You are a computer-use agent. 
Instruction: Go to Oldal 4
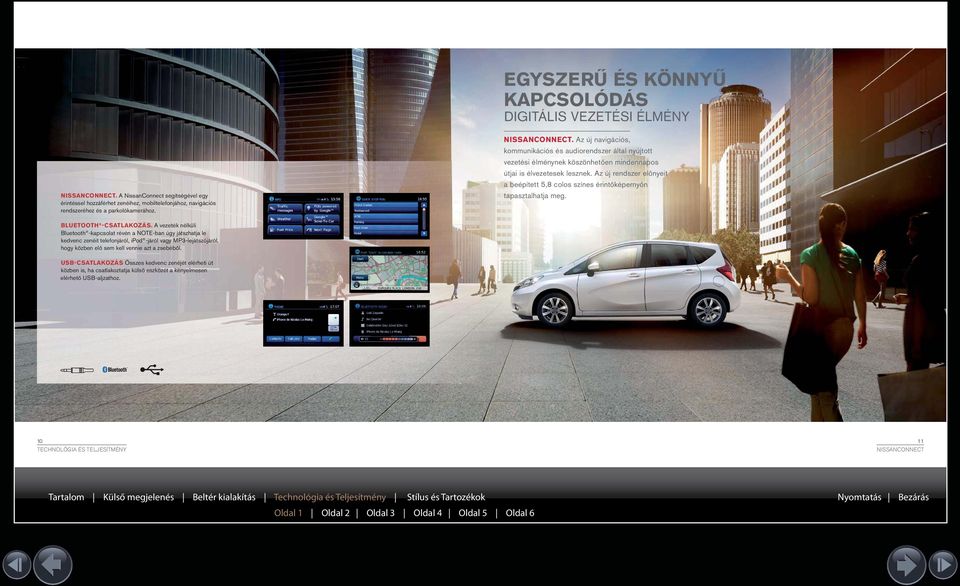[427, 513]
